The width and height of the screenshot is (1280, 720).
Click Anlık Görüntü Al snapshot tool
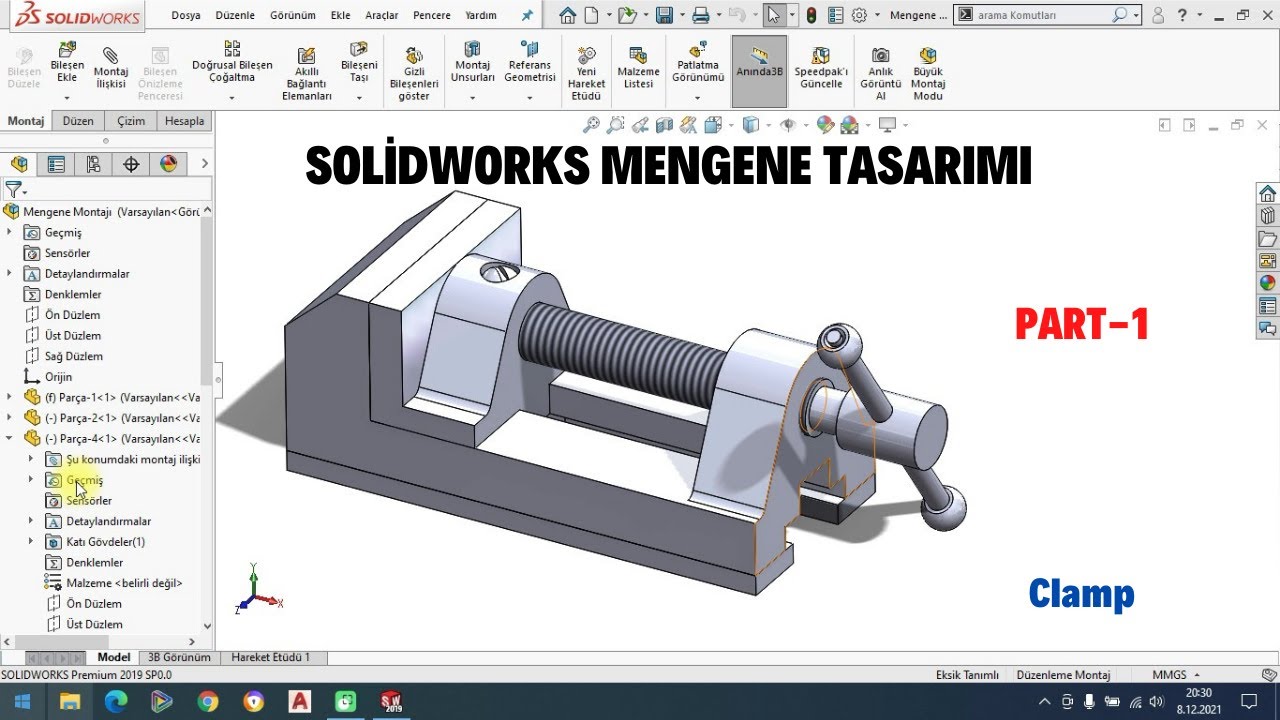(880, 73)
